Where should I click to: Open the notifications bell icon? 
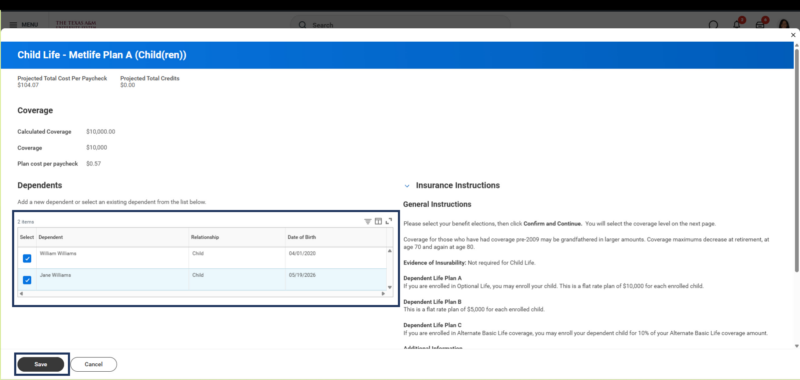[x=737, y=24]
